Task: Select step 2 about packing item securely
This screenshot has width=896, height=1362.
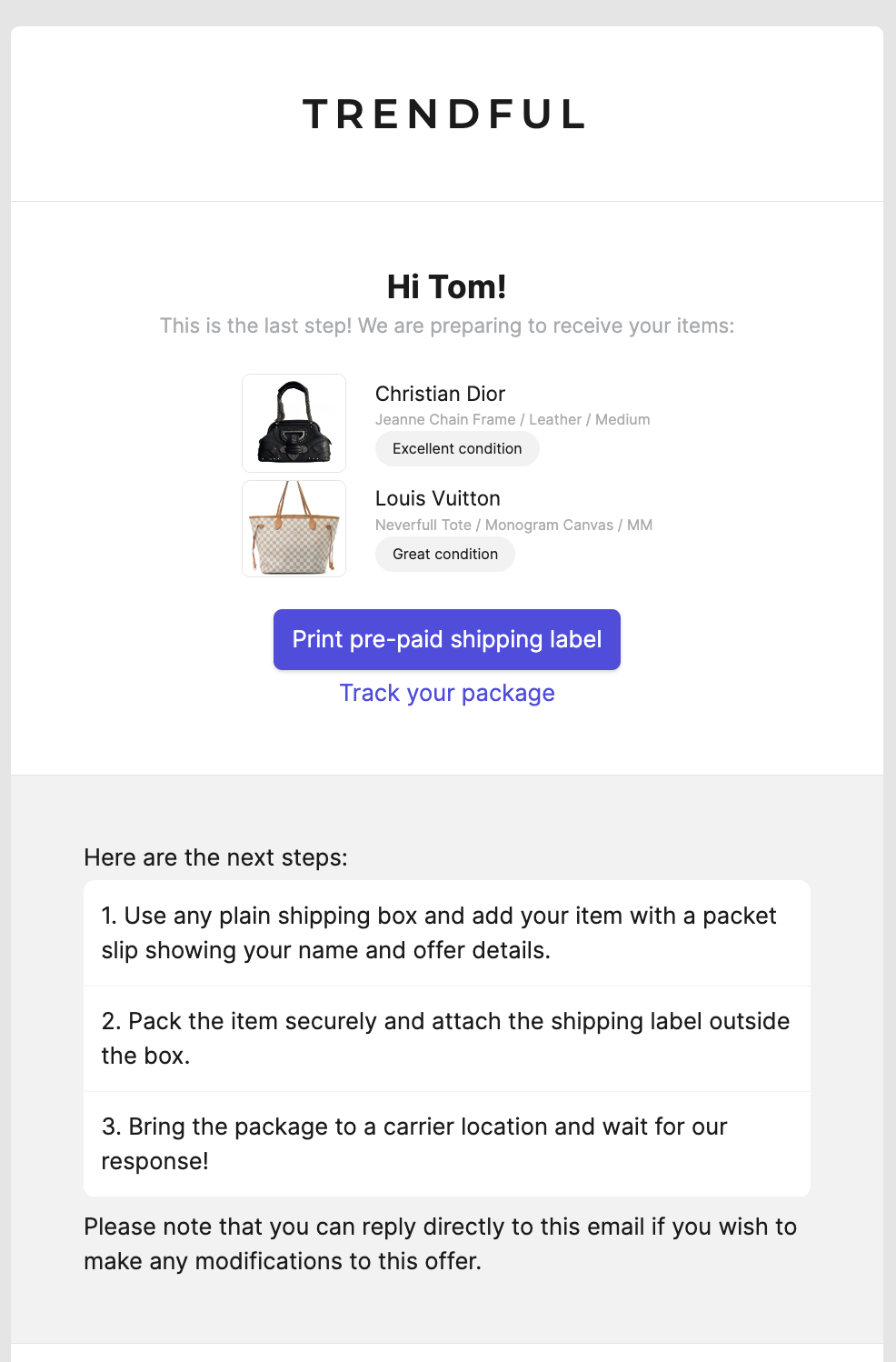Action: click(x=447, y=1038)
